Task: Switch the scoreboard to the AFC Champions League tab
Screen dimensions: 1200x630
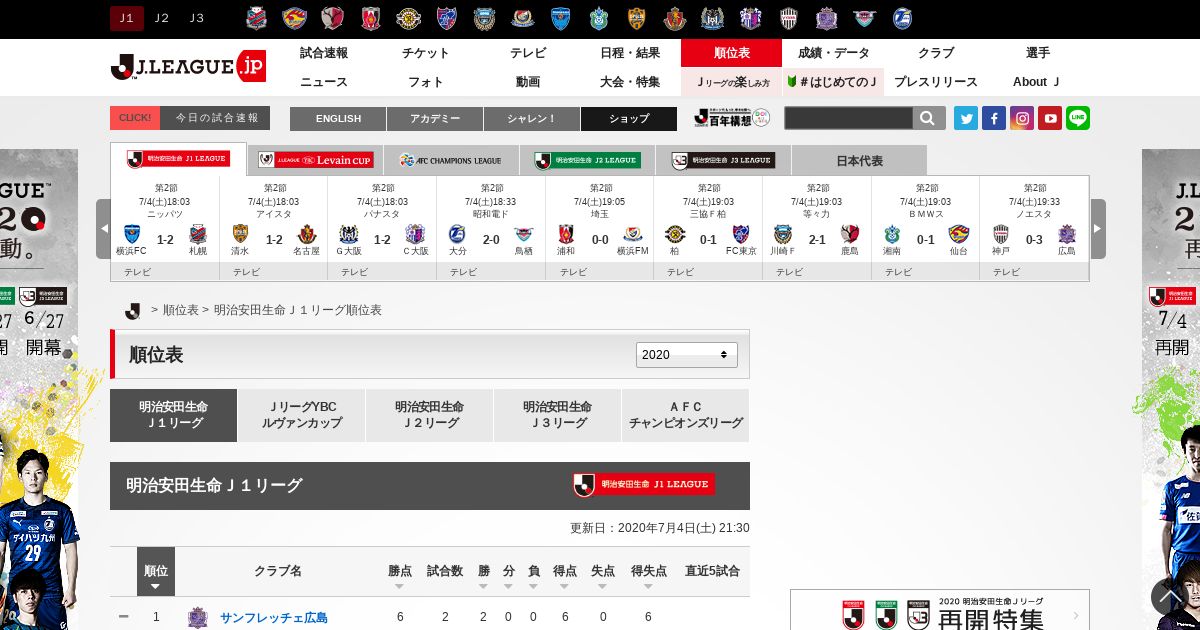Action: [451, 160]
